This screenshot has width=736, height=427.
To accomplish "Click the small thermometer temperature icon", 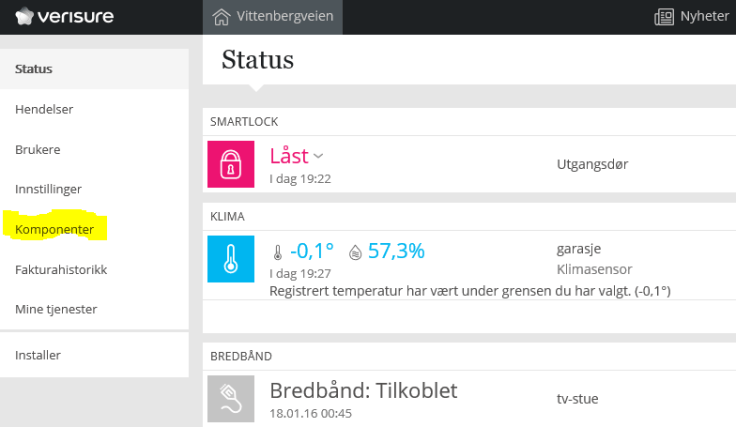I will [278, 253].
